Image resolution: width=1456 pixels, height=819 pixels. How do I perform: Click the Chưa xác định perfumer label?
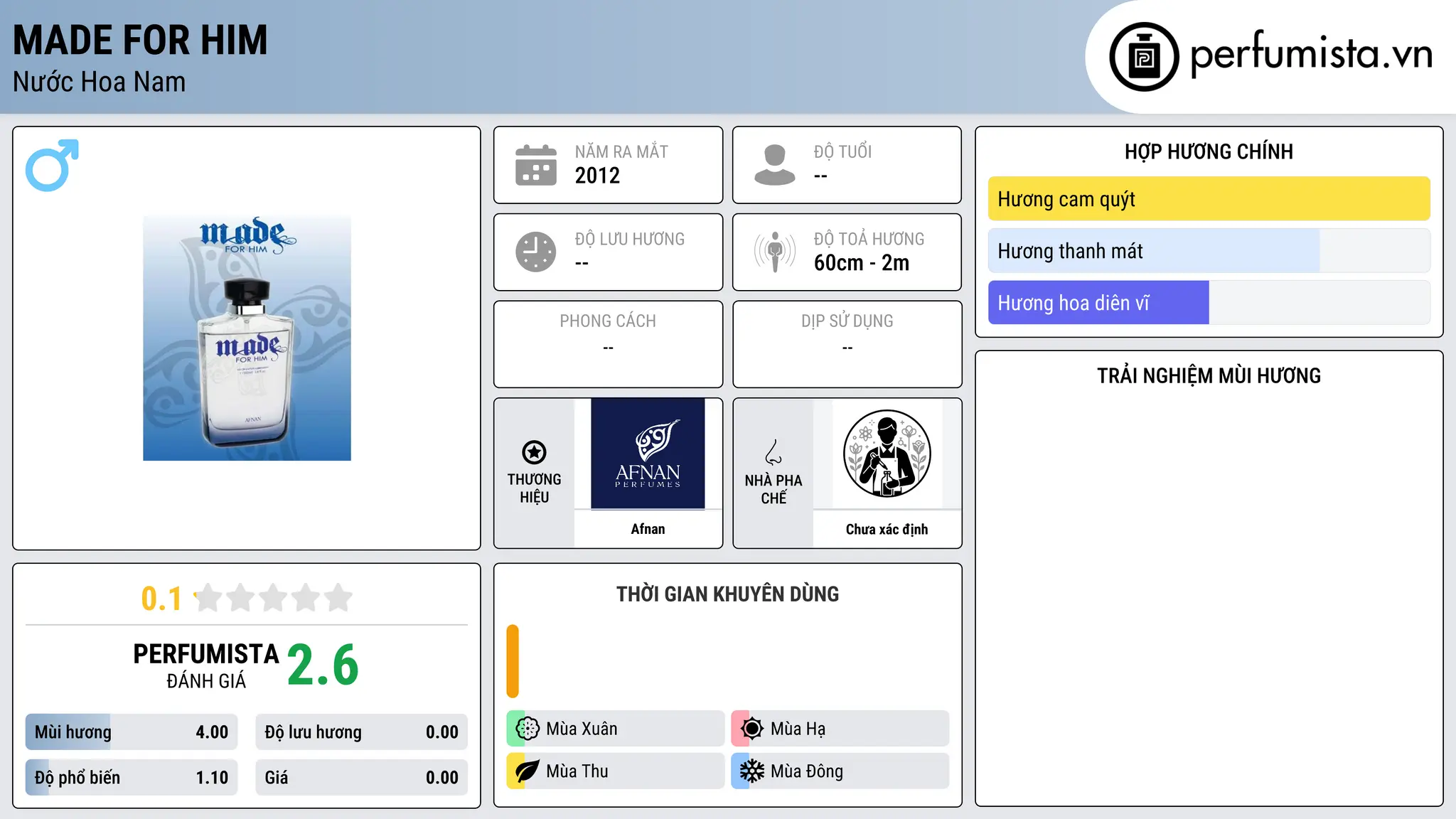point(887,529)
